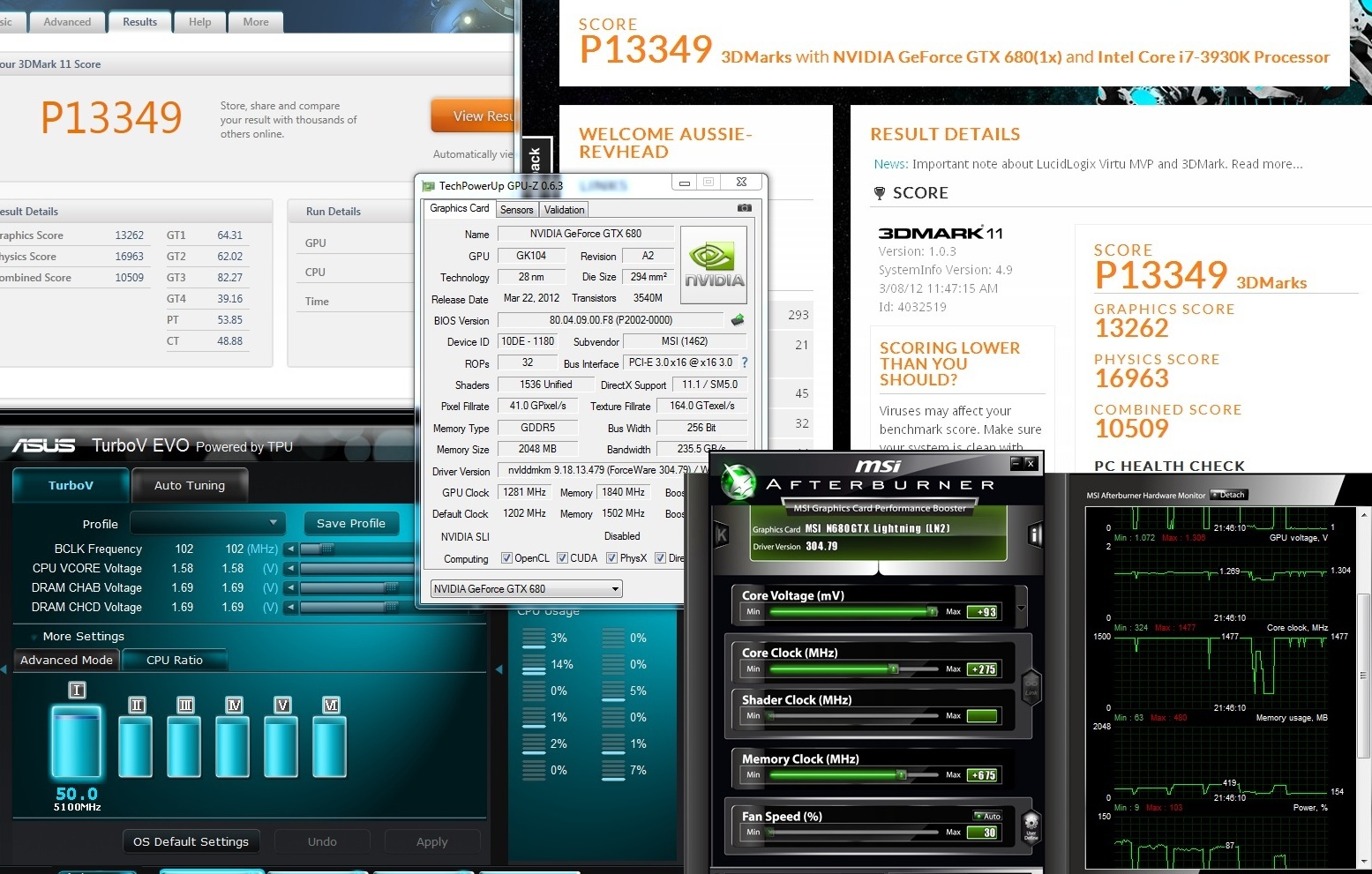Expand the Core Voltage dropdown arrow in Afterburner
This screenshot has width=1372, height=874.
(1021, 608)
